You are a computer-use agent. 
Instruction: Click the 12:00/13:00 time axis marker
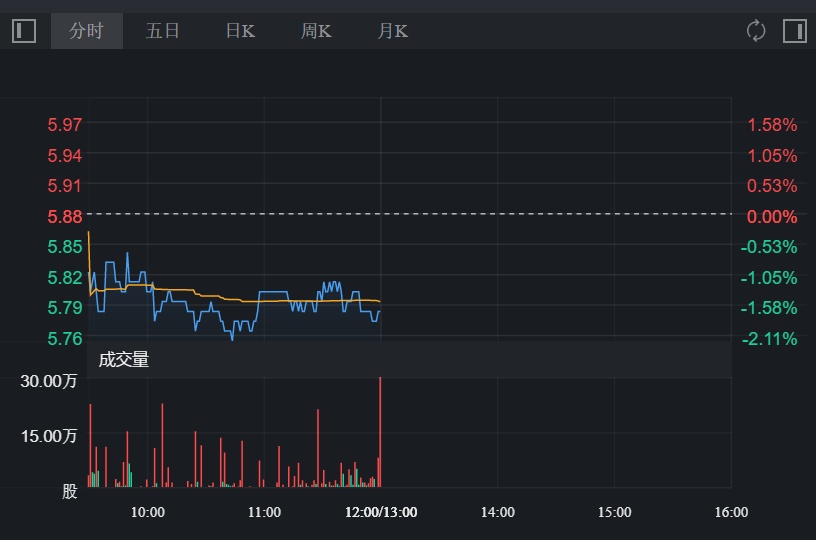(381, 512)
